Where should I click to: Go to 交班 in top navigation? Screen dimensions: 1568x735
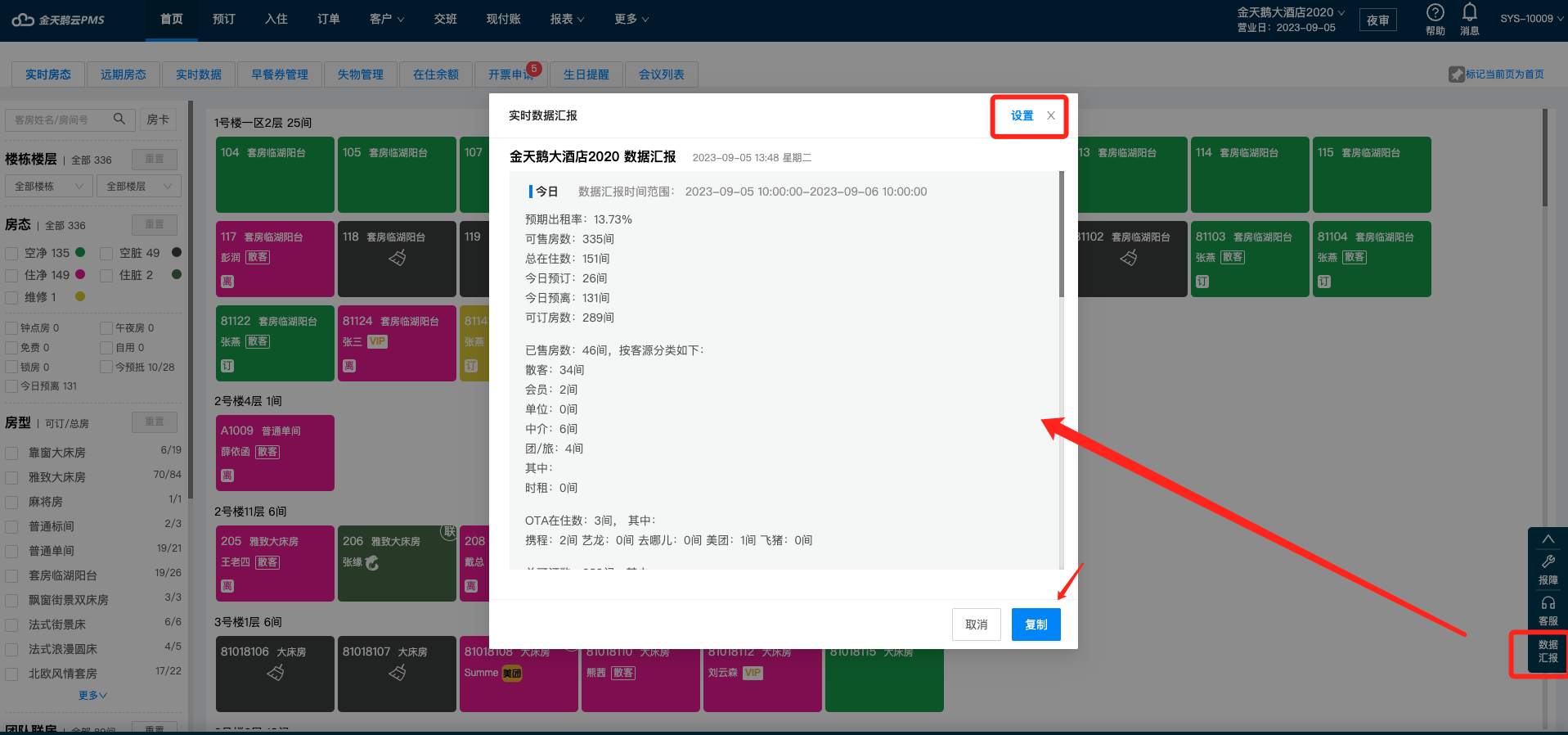pyautogui.click(x=446, y=20)
